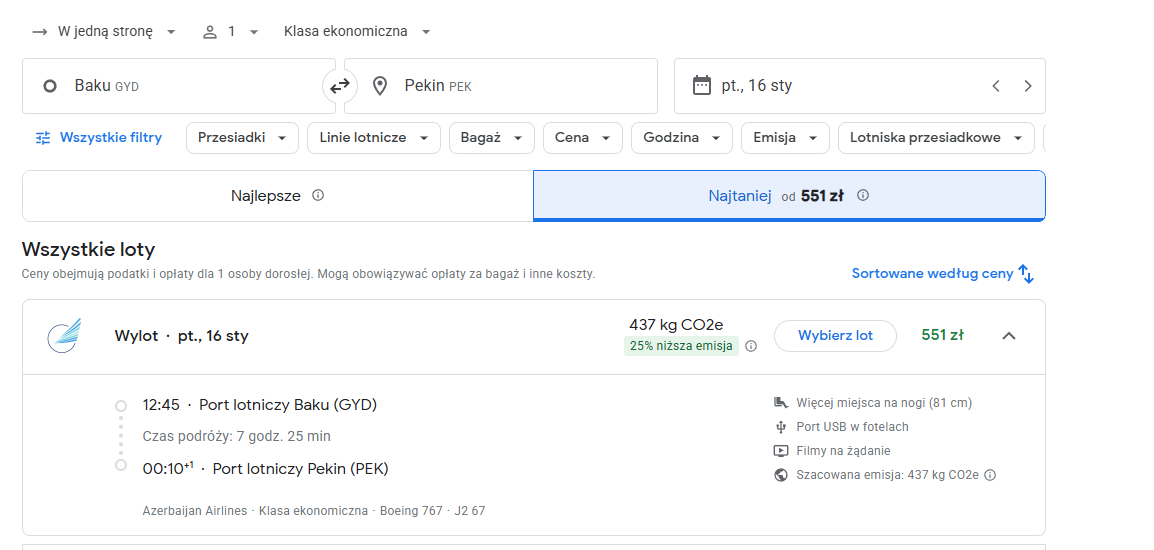Open Wszystkie filtry panel

99,138
